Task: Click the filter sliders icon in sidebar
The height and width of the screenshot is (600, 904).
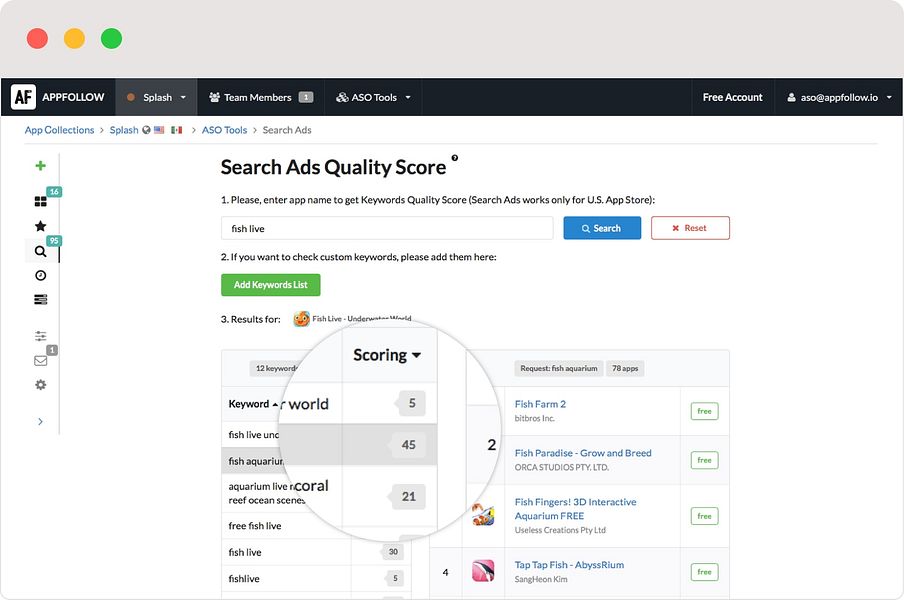Action: point(40,335)
